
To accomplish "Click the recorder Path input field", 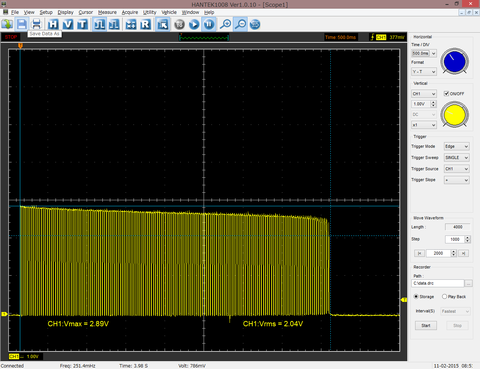I will tap(438, 283).
